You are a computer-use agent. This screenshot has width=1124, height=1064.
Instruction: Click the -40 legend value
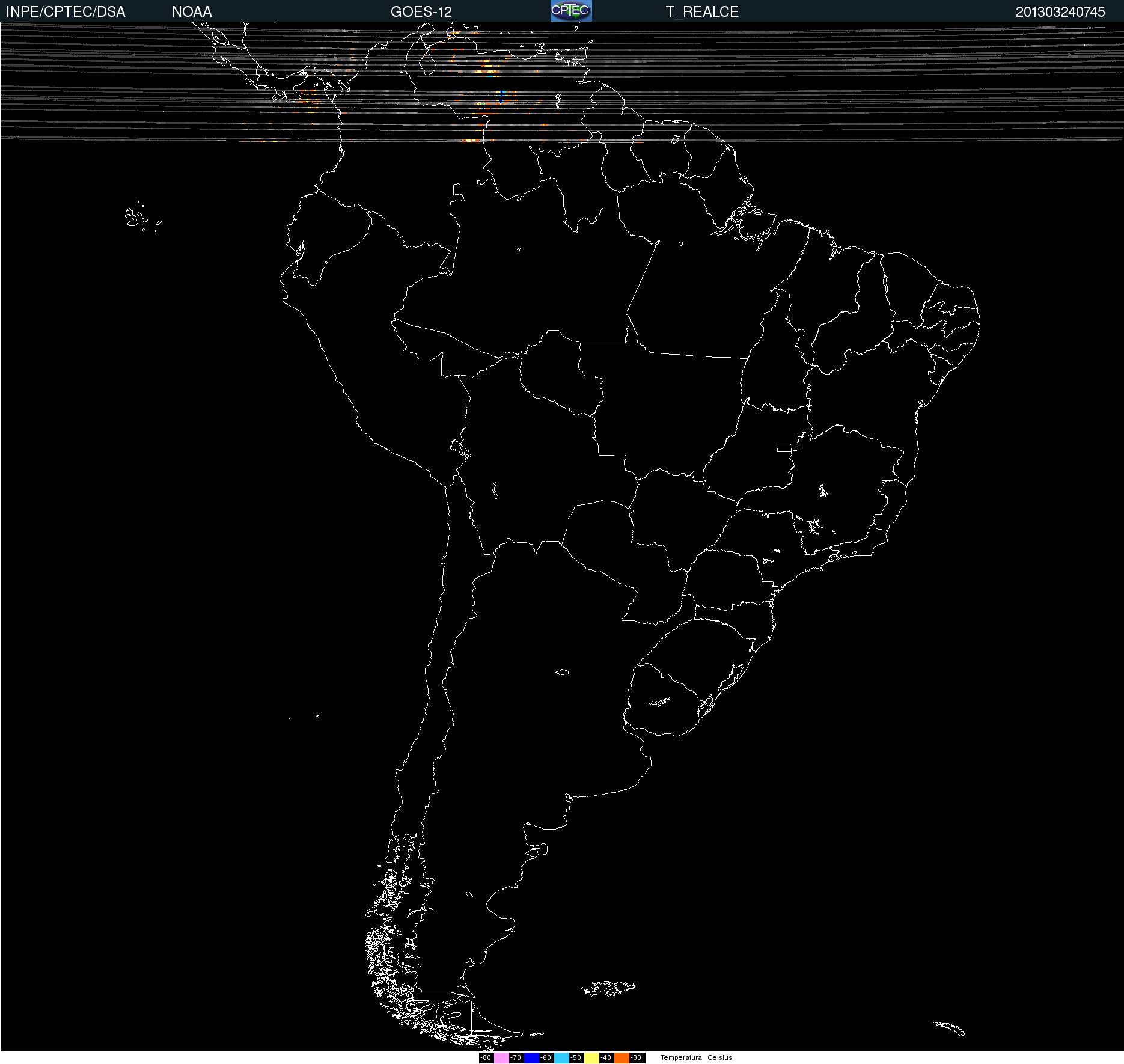[606, 1058]
